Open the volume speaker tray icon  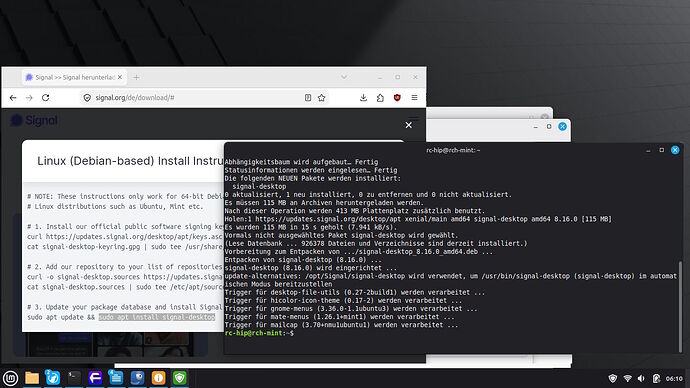point(642,378)
